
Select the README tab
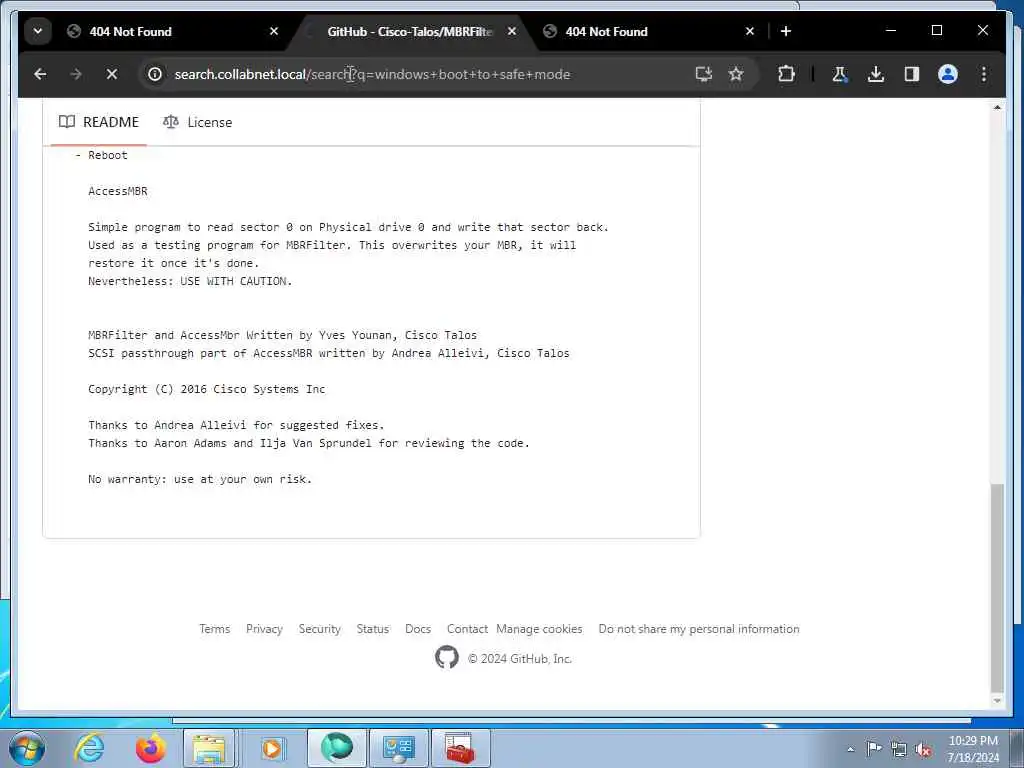click(x=99, y=122)
